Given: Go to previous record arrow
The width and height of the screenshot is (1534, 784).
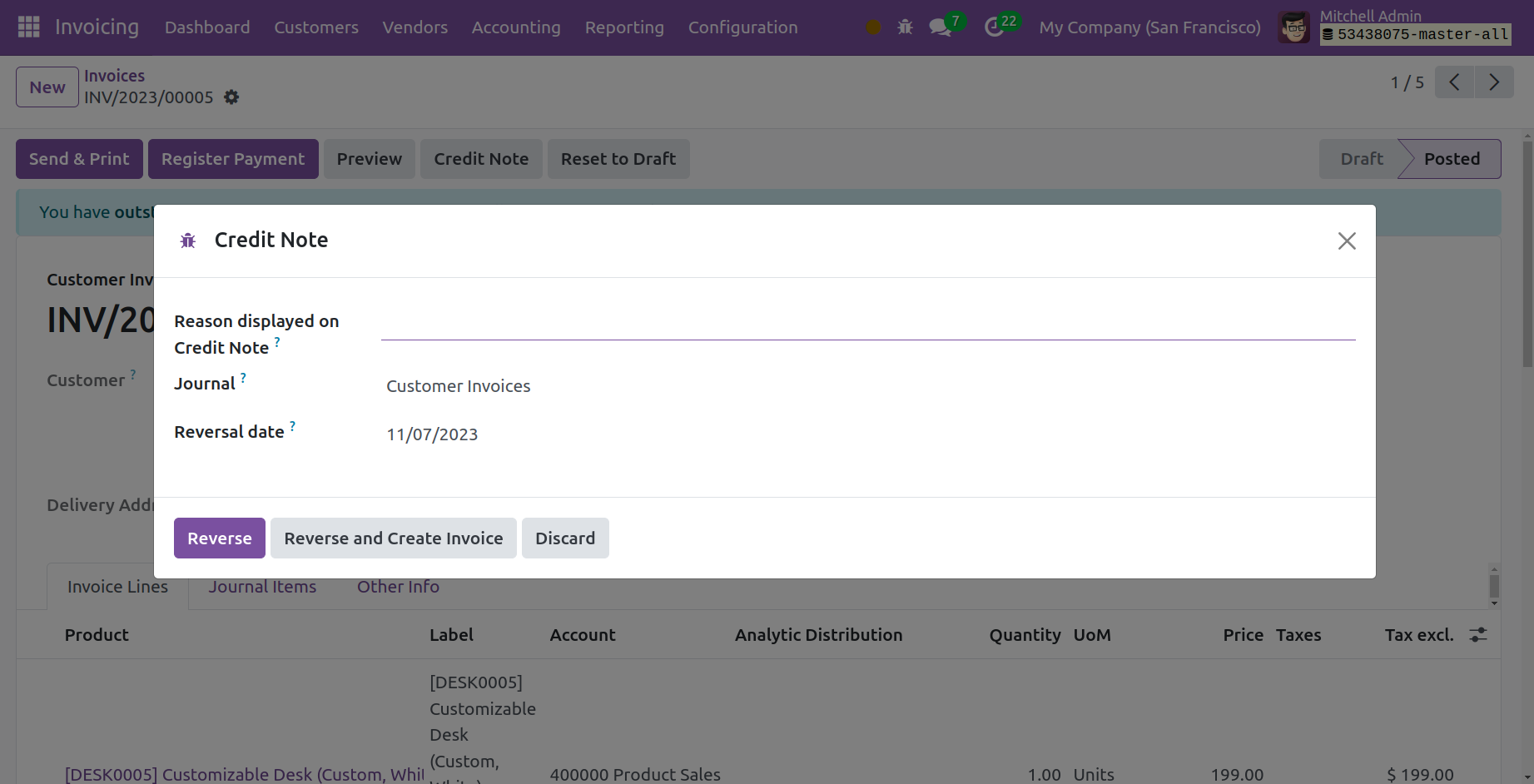Looking at the screenshot, I should coord(1455,82).
